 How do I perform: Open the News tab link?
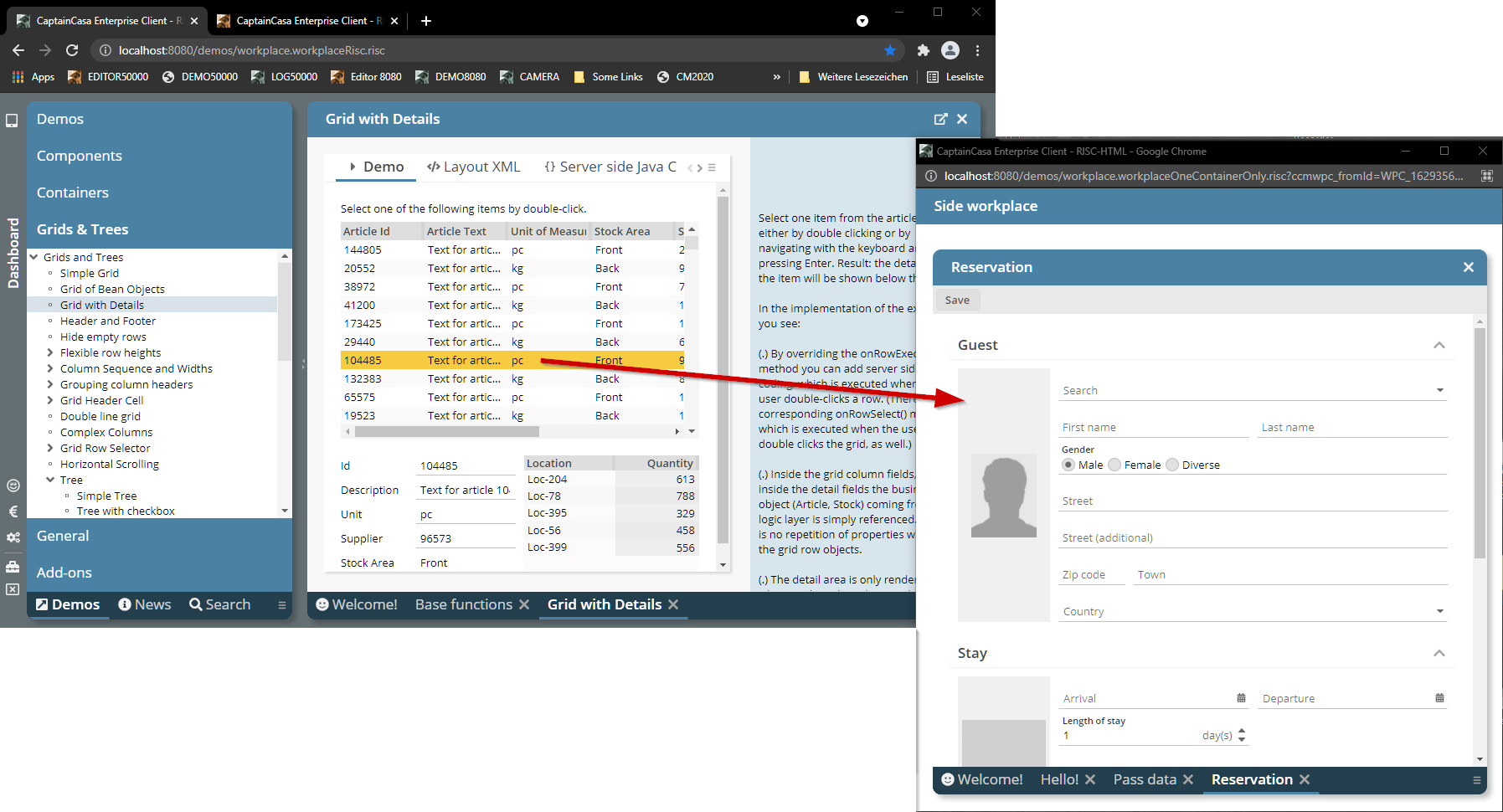pyautogui.click(x=145, y=604)
